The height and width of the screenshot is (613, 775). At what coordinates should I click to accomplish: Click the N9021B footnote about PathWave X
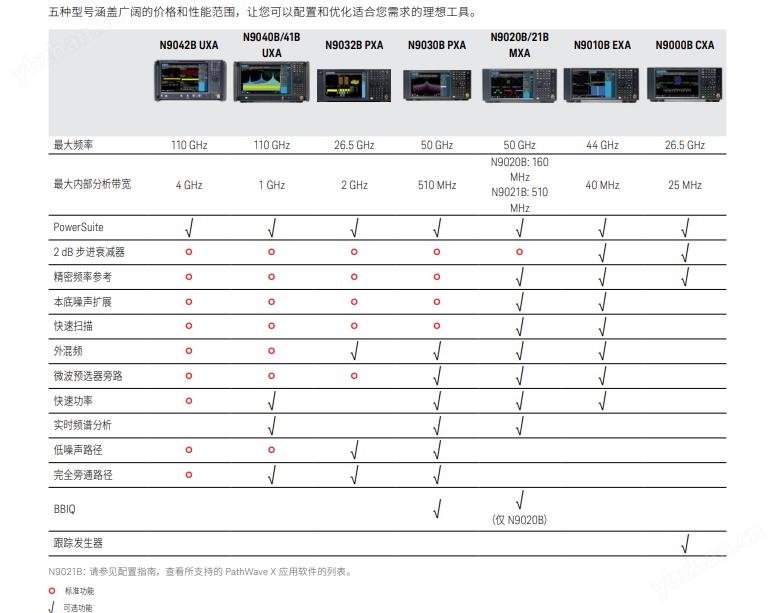pos(201,571)
